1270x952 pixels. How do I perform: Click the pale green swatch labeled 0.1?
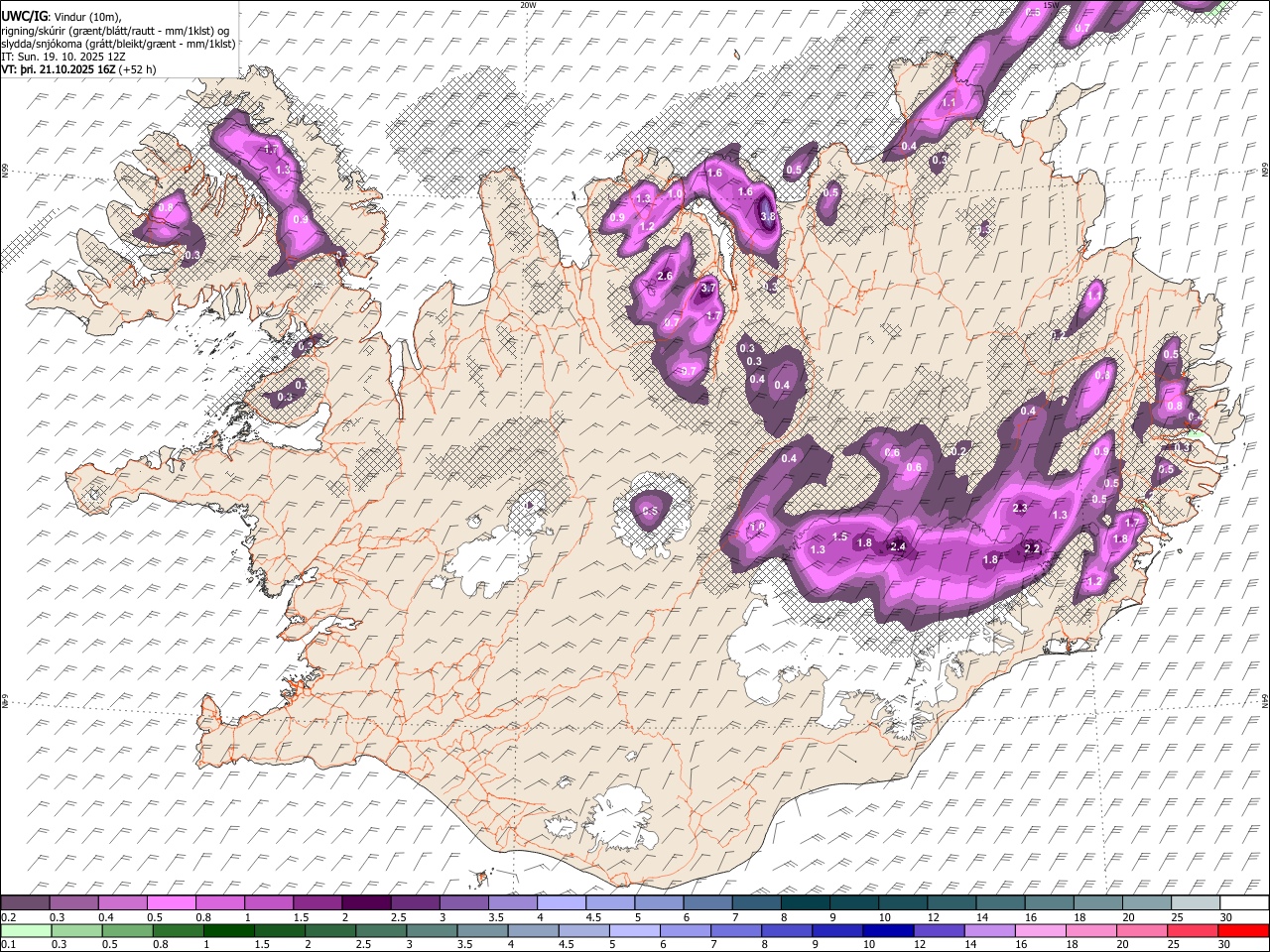point(26,930)
